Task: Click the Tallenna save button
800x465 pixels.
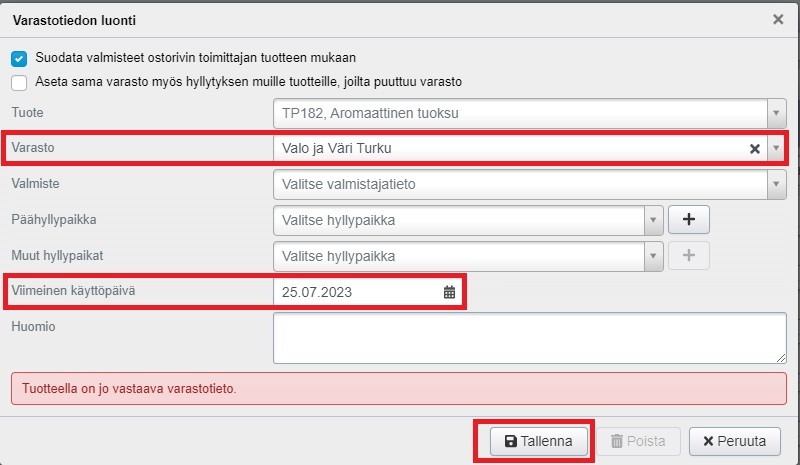Action: pos(539,441)
